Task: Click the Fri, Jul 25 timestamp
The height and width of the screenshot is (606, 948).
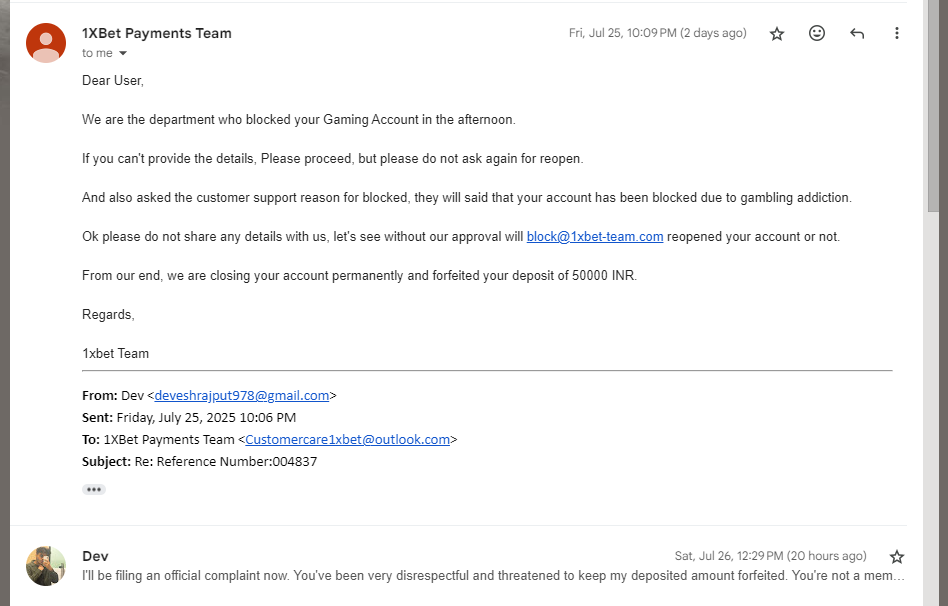Action: click(x=658, y=33)
